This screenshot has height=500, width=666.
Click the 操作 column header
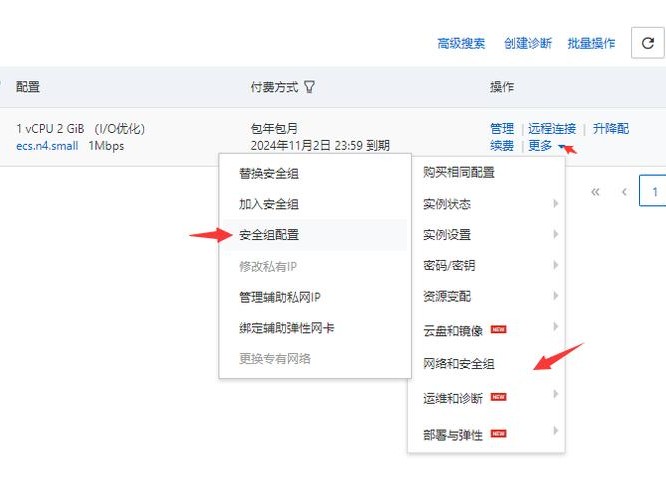coord(502,87)
